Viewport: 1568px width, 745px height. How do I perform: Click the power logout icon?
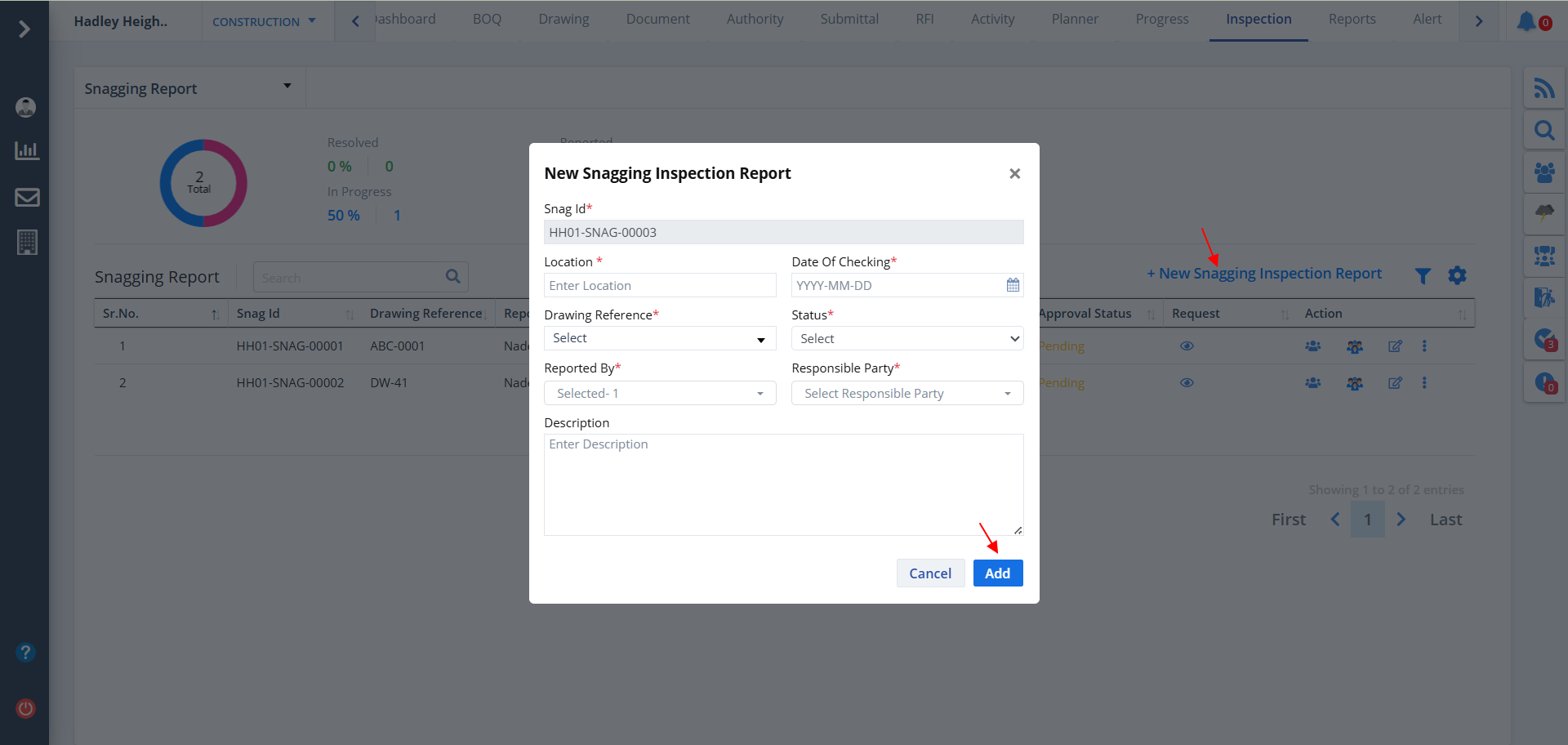pos(25,708)
